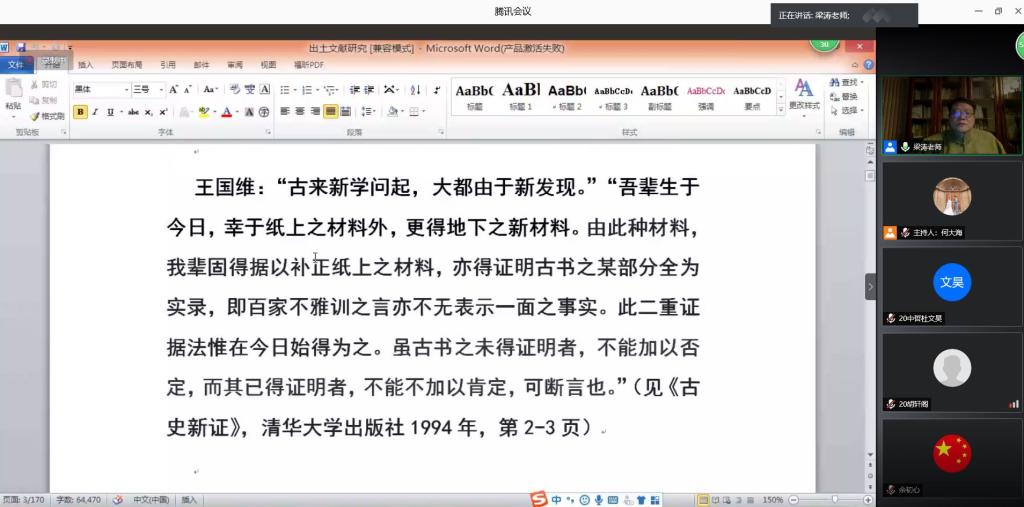The width and height of the screenshot is (1024, 507).
Task: Click the Paste icon
Action: coord(13,89)
